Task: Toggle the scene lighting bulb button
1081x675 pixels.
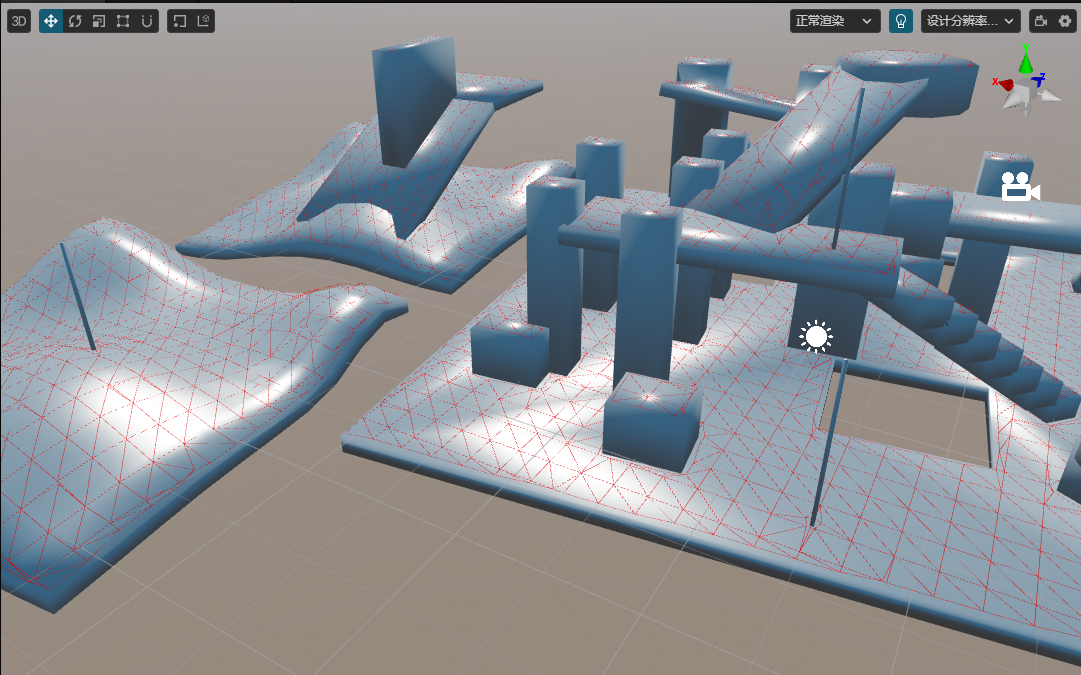Action: 900,21
